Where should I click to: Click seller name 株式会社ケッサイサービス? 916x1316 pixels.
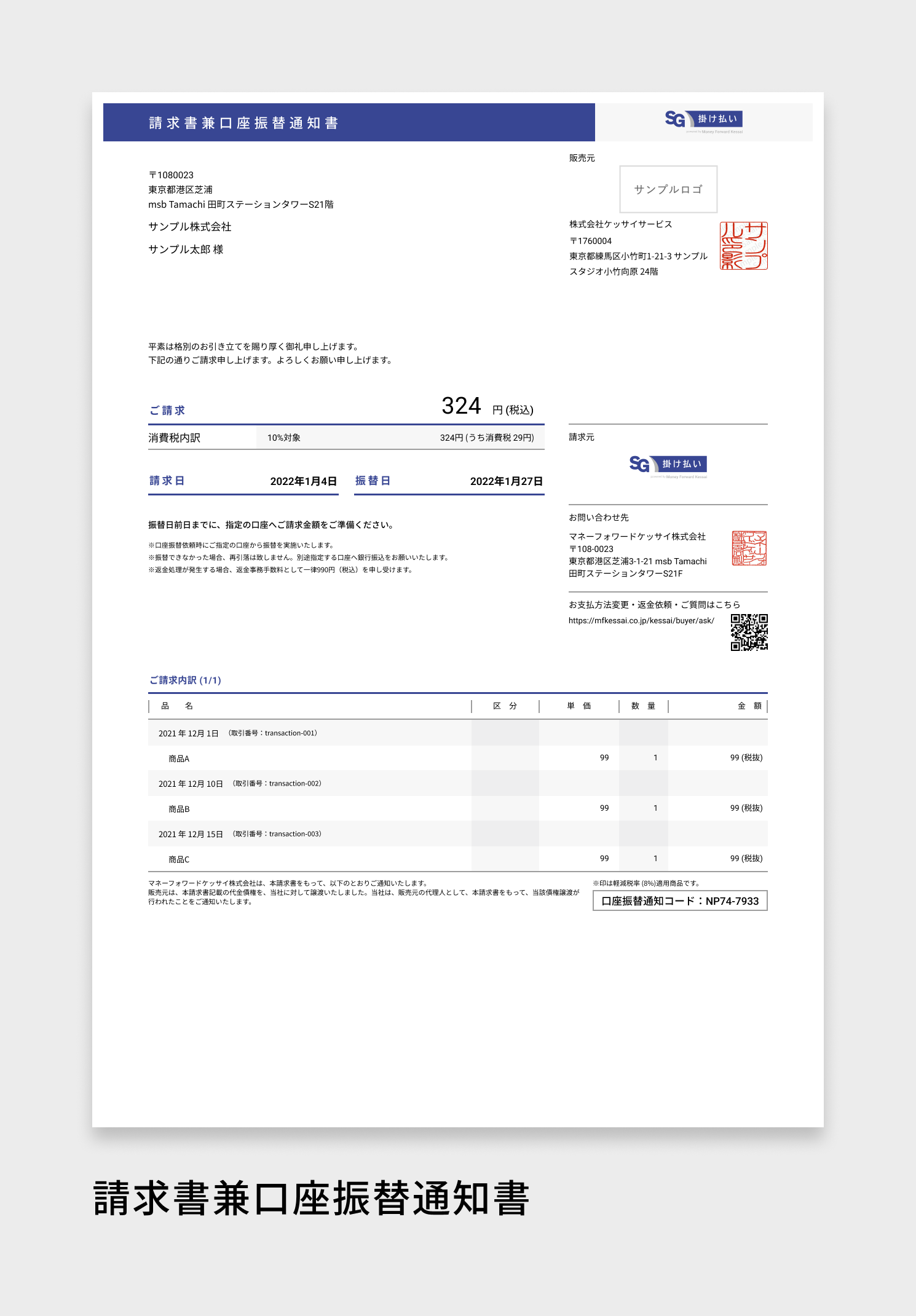coord(620,224)
